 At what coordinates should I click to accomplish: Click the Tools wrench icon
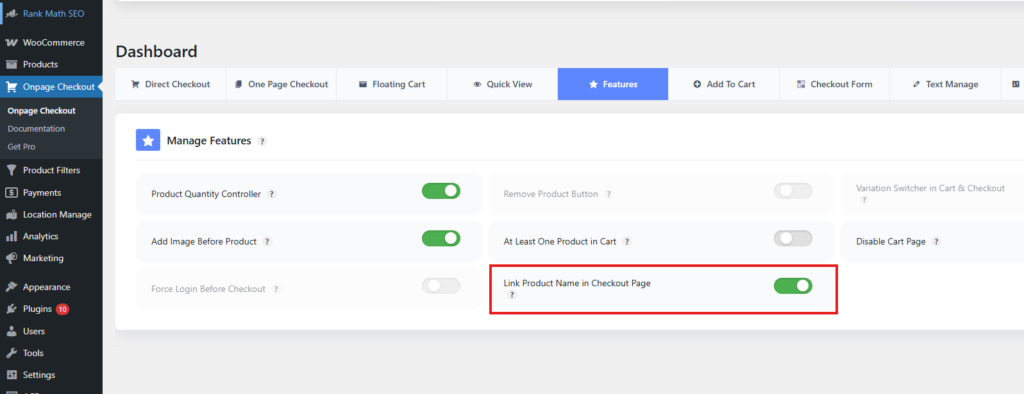[x=11, y=353]
